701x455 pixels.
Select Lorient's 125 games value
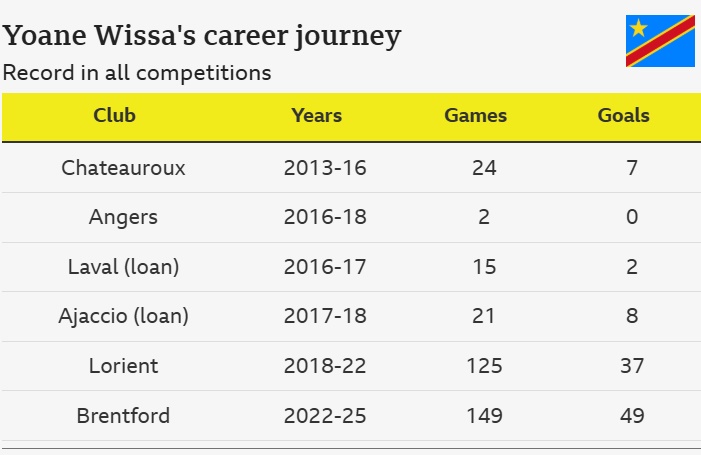tap(485, 366)
